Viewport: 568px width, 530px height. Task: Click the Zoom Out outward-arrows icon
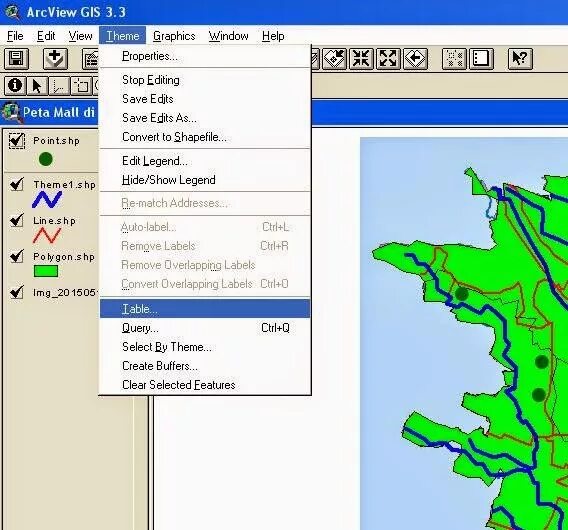tap(388, 58)
